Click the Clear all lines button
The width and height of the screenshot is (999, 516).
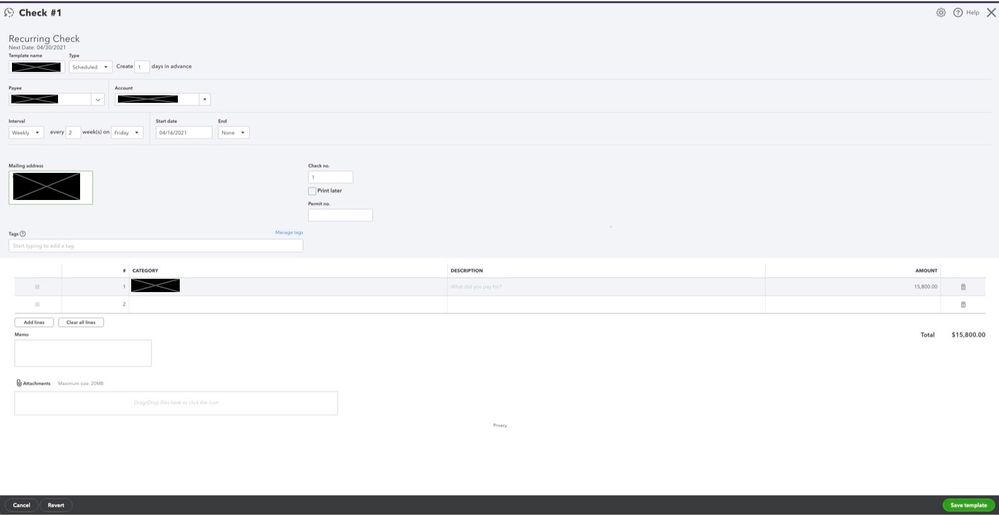(x=81, y=322)
